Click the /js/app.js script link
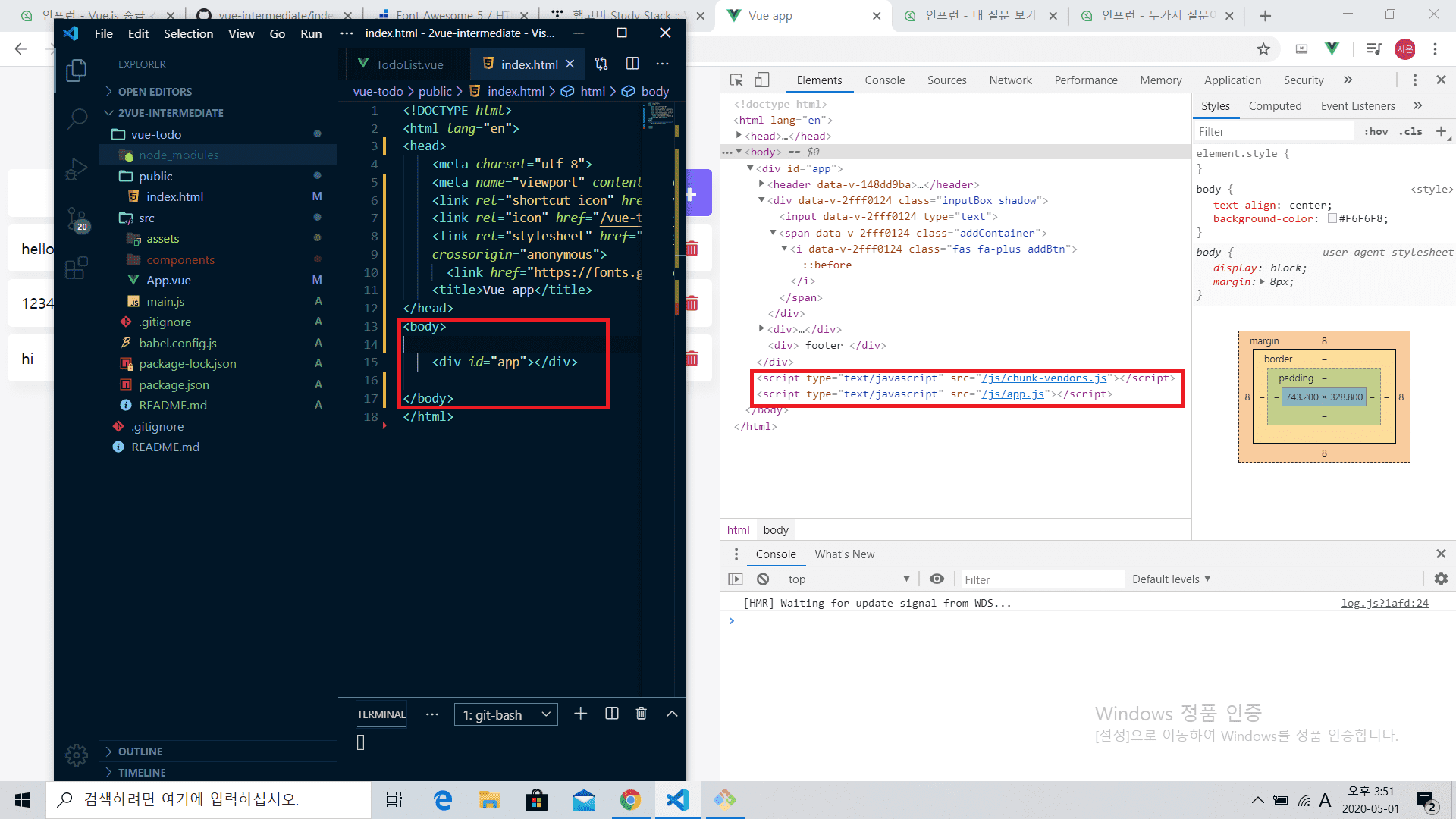Viewport: 1456px width, 819px height. coord(1012,394)
